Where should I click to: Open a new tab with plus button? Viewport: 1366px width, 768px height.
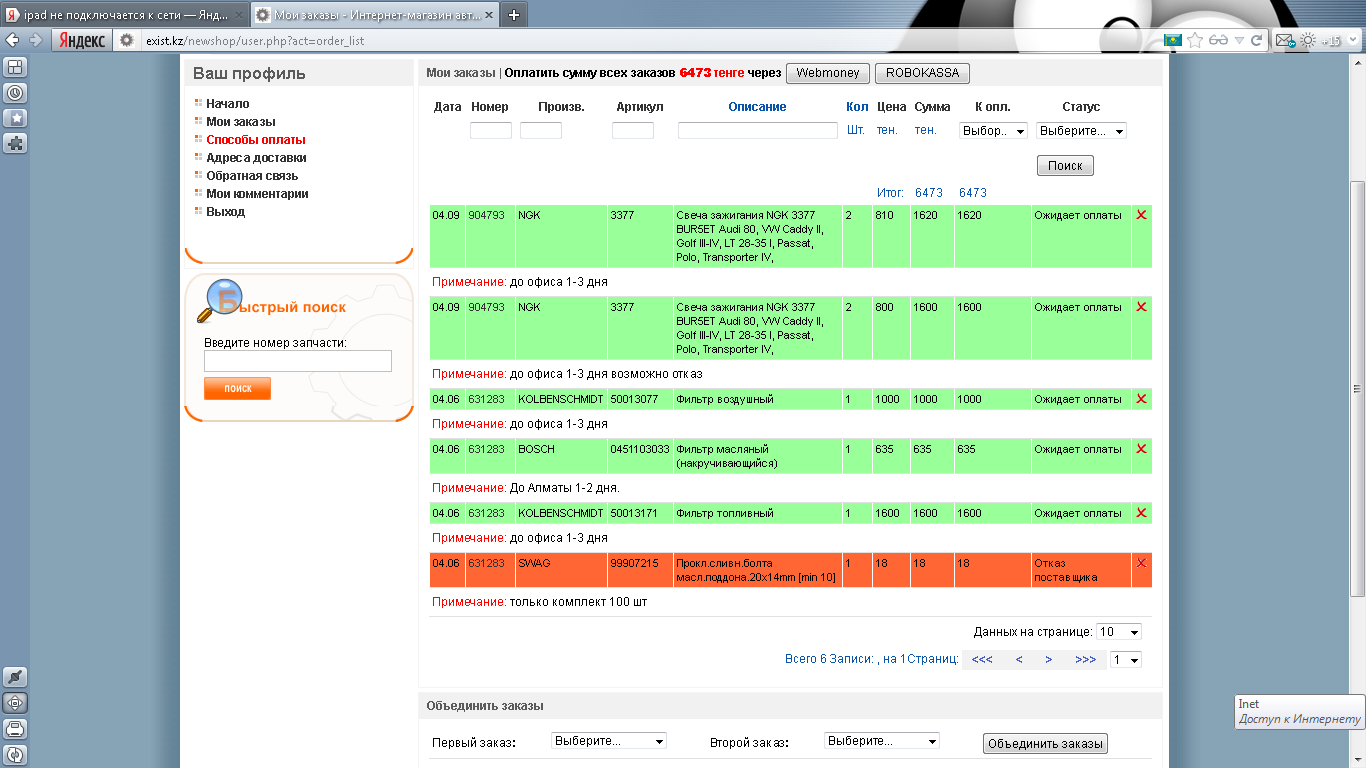pyautogui.click(x=513, y=15)
